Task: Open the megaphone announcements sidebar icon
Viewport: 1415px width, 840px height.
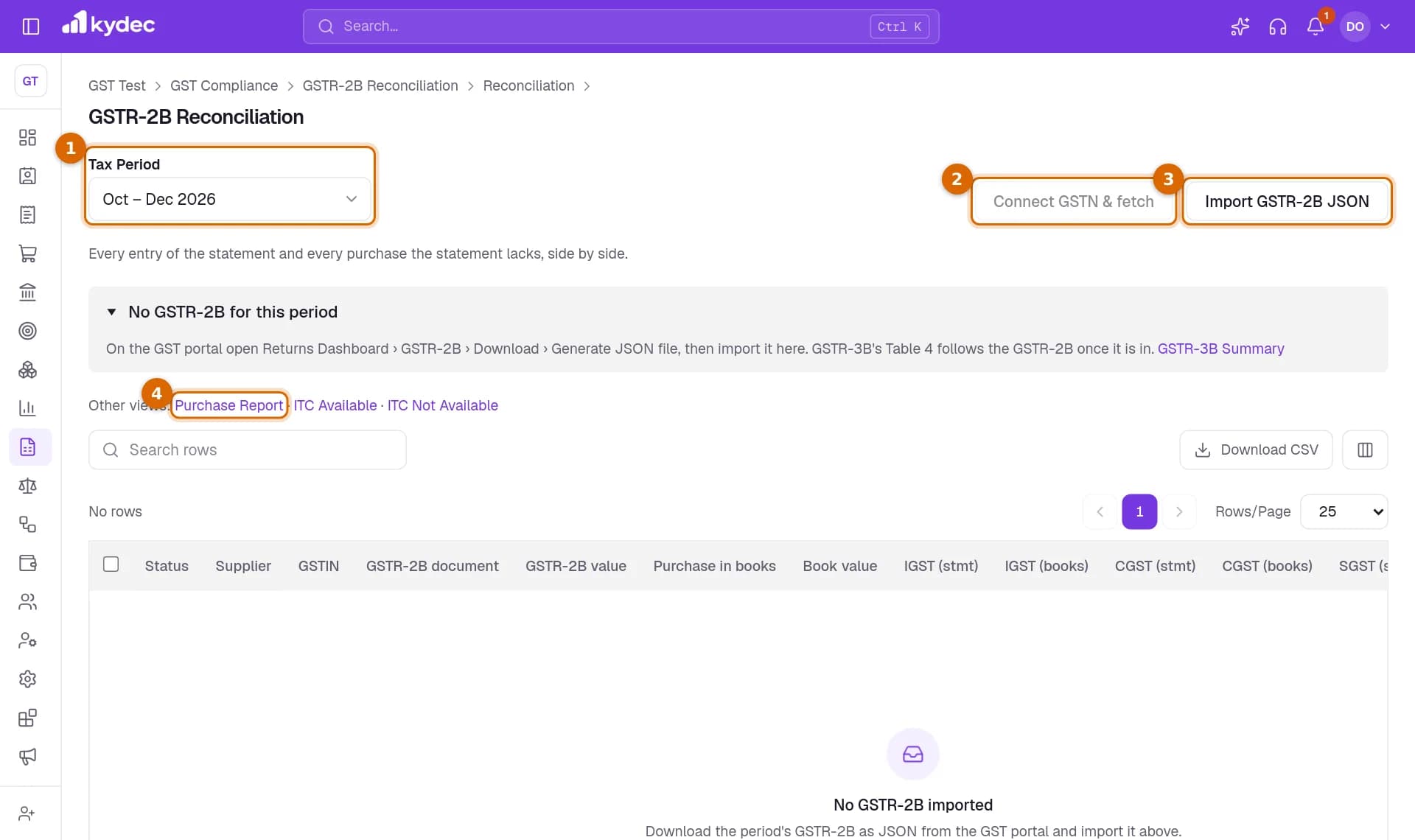Action: (27, 756)
